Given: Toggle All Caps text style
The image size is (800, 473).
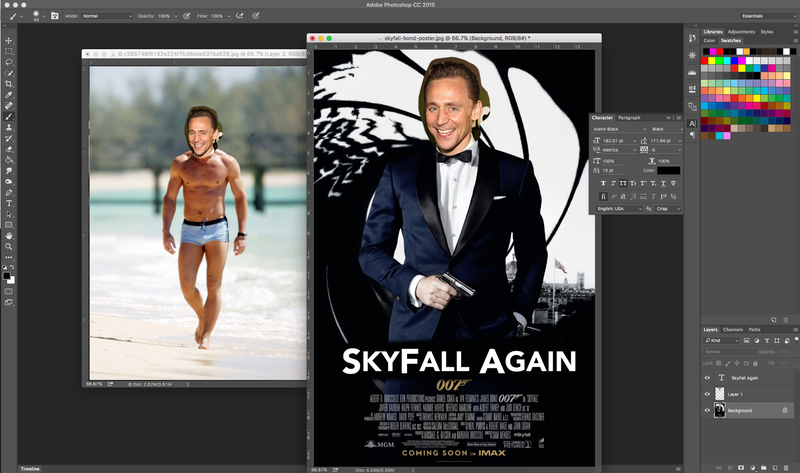Looking at the screenshot, I should [x=623, y=183].
